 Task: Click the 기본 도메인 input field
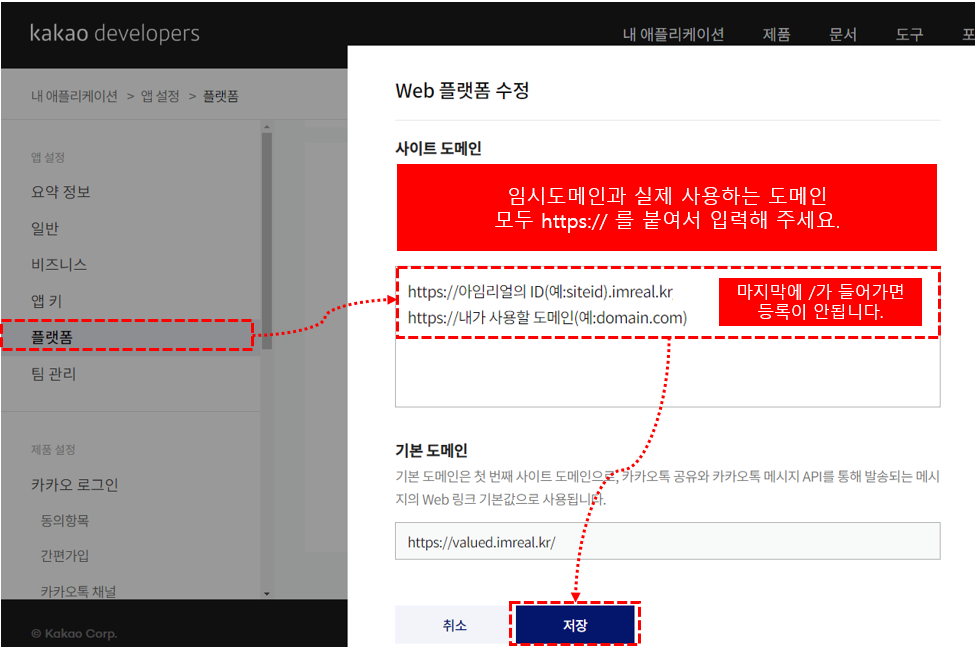(x=668, y=541)
